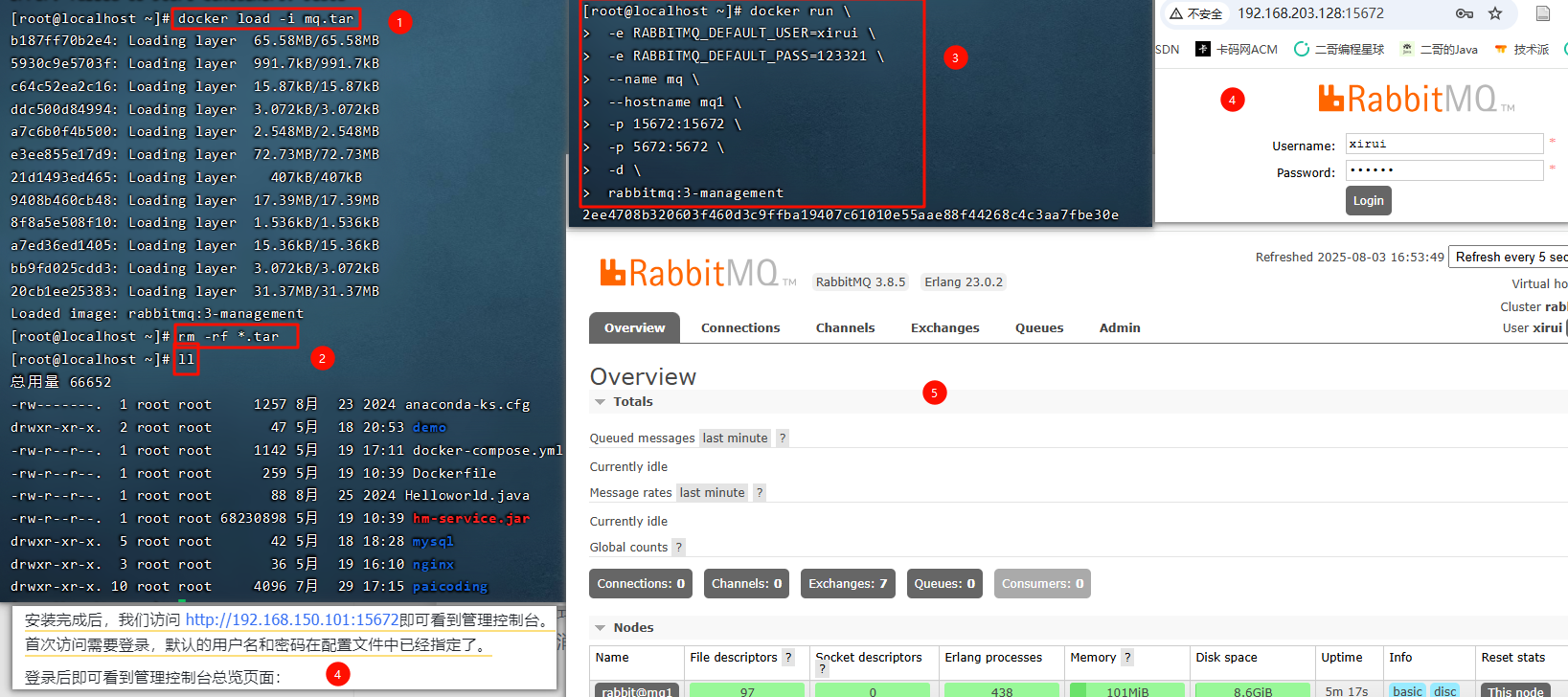The width and height of the screenshot is (1568, 697).
Task: Click the paicoding directory in the terminal
Action: 450,586
